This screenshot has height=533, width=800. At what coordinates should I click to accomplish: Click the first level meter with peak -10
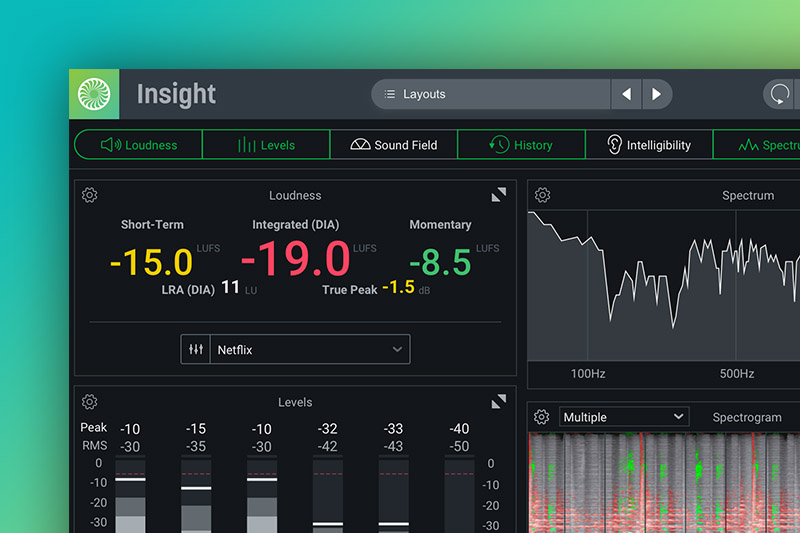[130, 495]
